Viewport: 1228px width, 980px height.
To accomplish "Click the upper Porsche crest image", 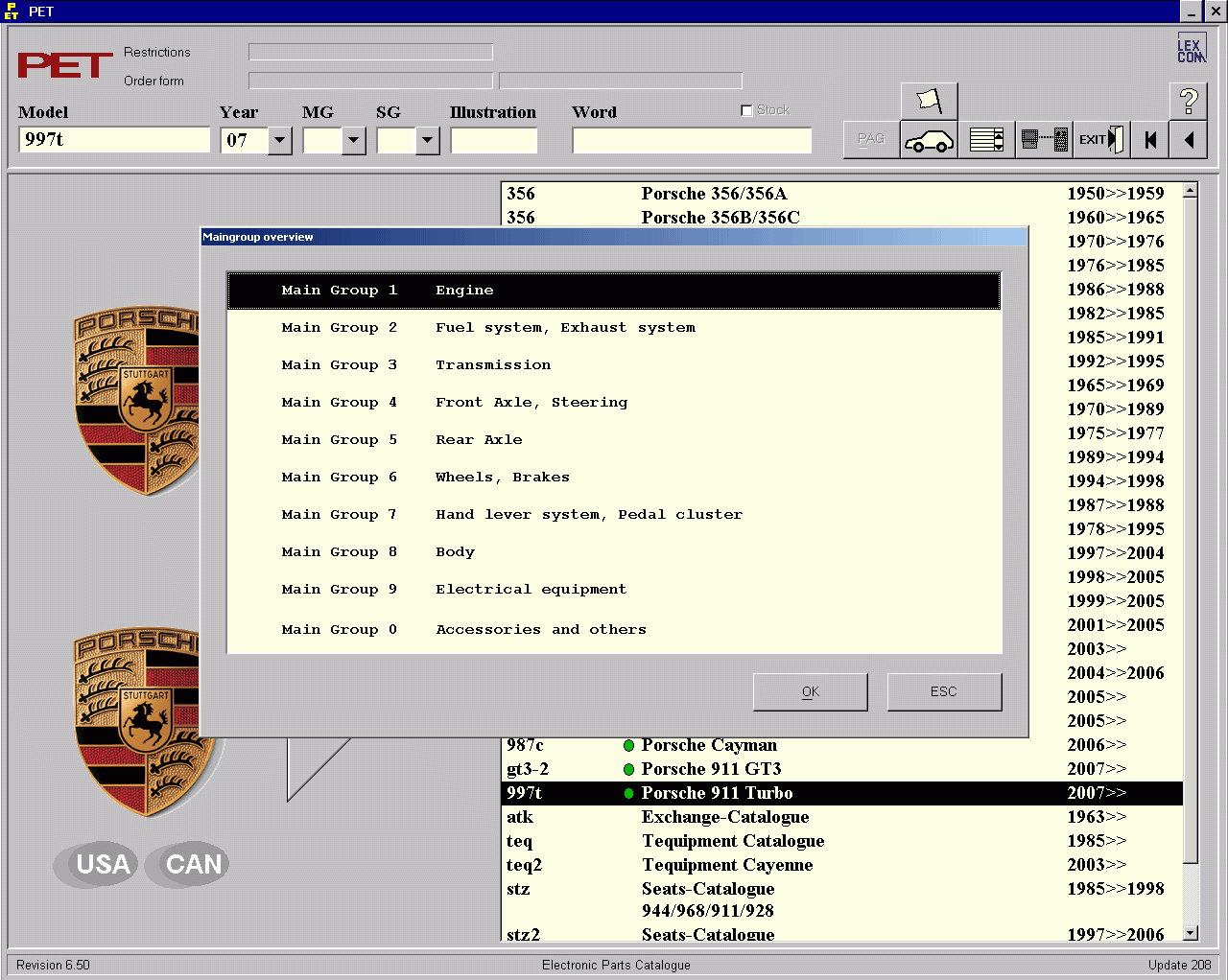I will click(137, 401).
